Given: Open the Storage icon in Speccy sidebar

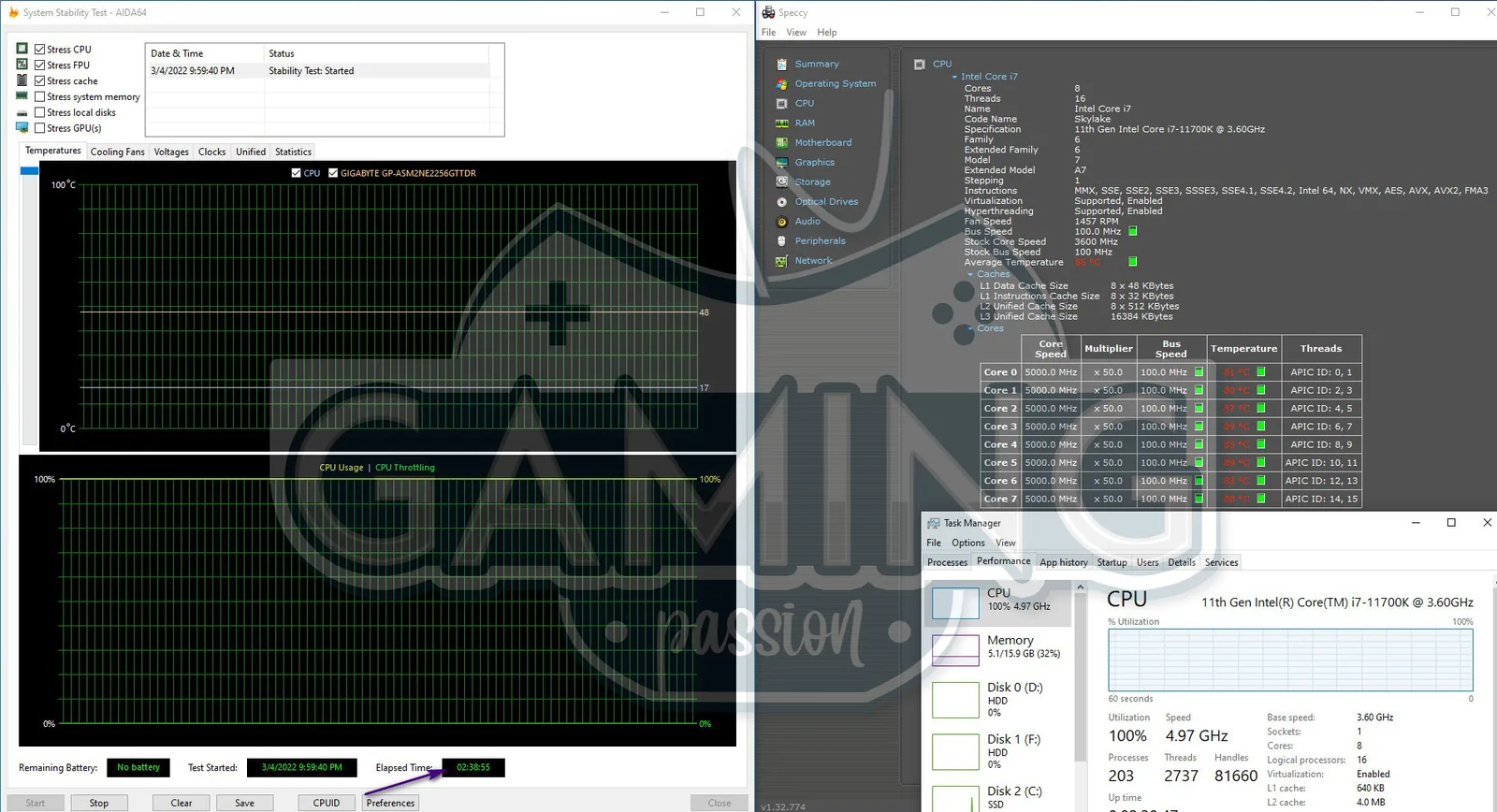Looking at the screenshot, I should (781, 182).
